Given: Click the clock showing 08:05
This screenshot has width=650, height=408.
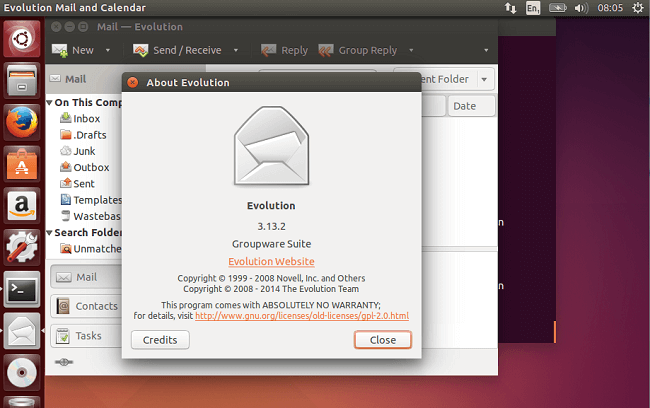Looking at the screenshot, I should click(610, 8).
